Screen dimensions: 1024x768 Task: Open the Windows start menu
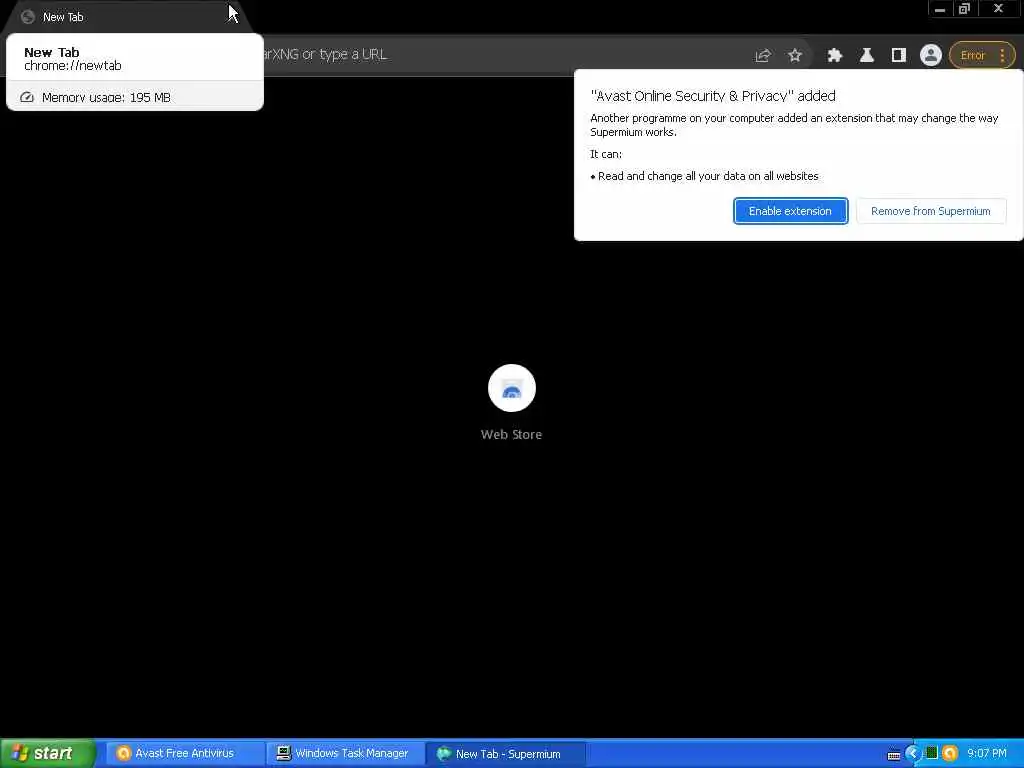[x=47, y=753]
